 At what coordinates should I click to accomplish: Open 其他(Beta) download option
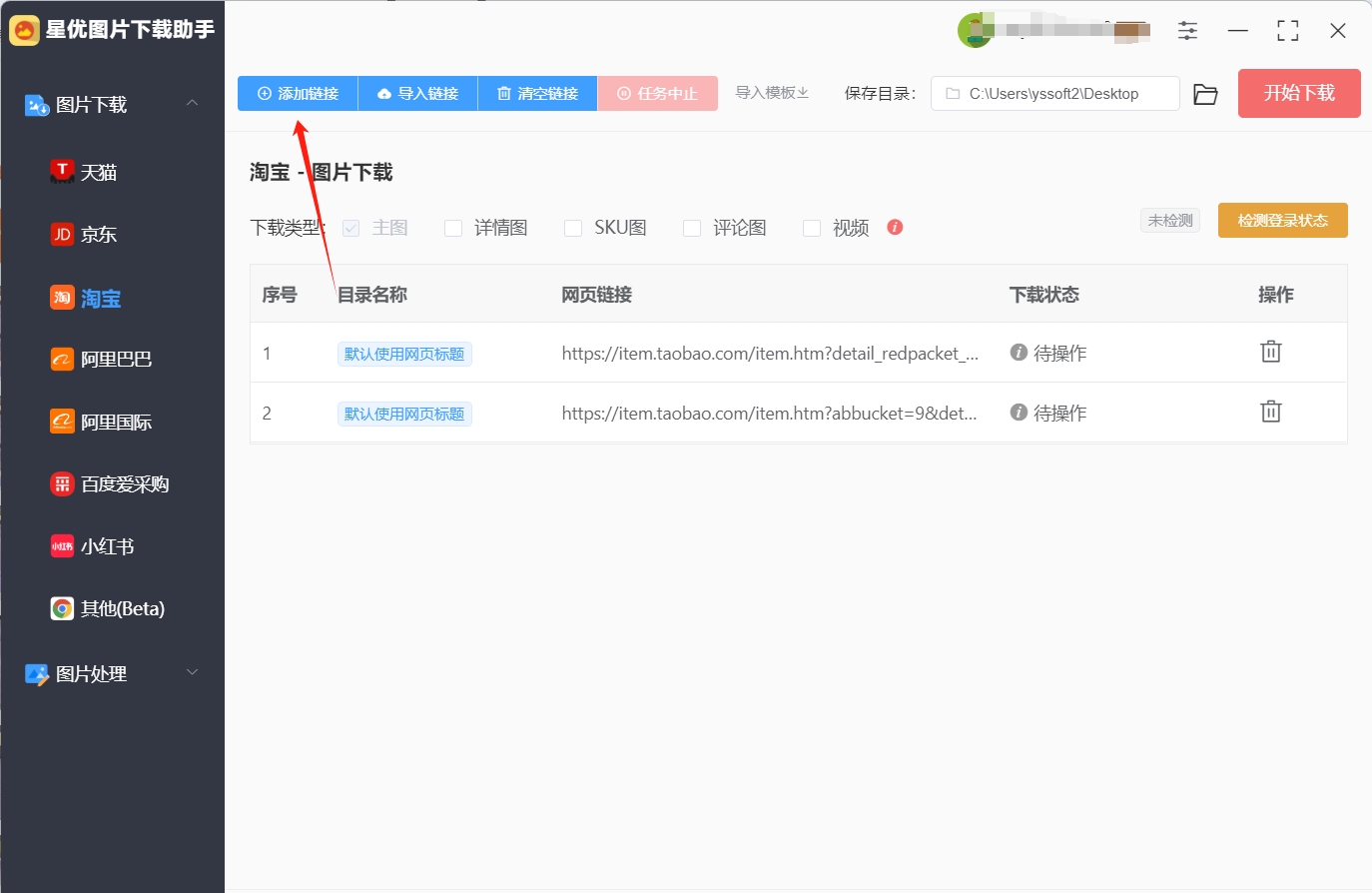click(108, 608)
